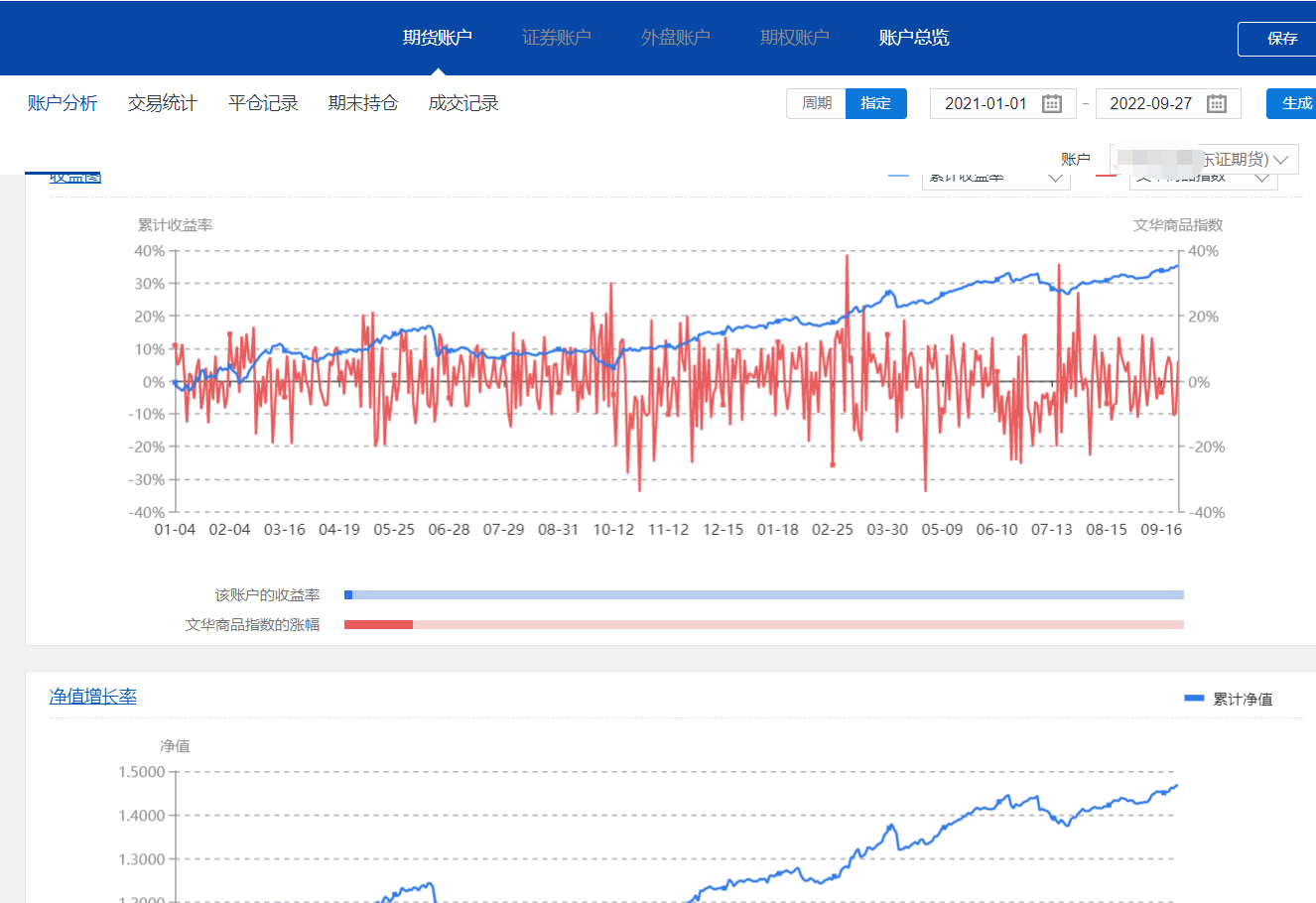Select the 期权账户 tab
This screenshot has width=1316, height=903.
pyautogui.click(x=795, y=38)
